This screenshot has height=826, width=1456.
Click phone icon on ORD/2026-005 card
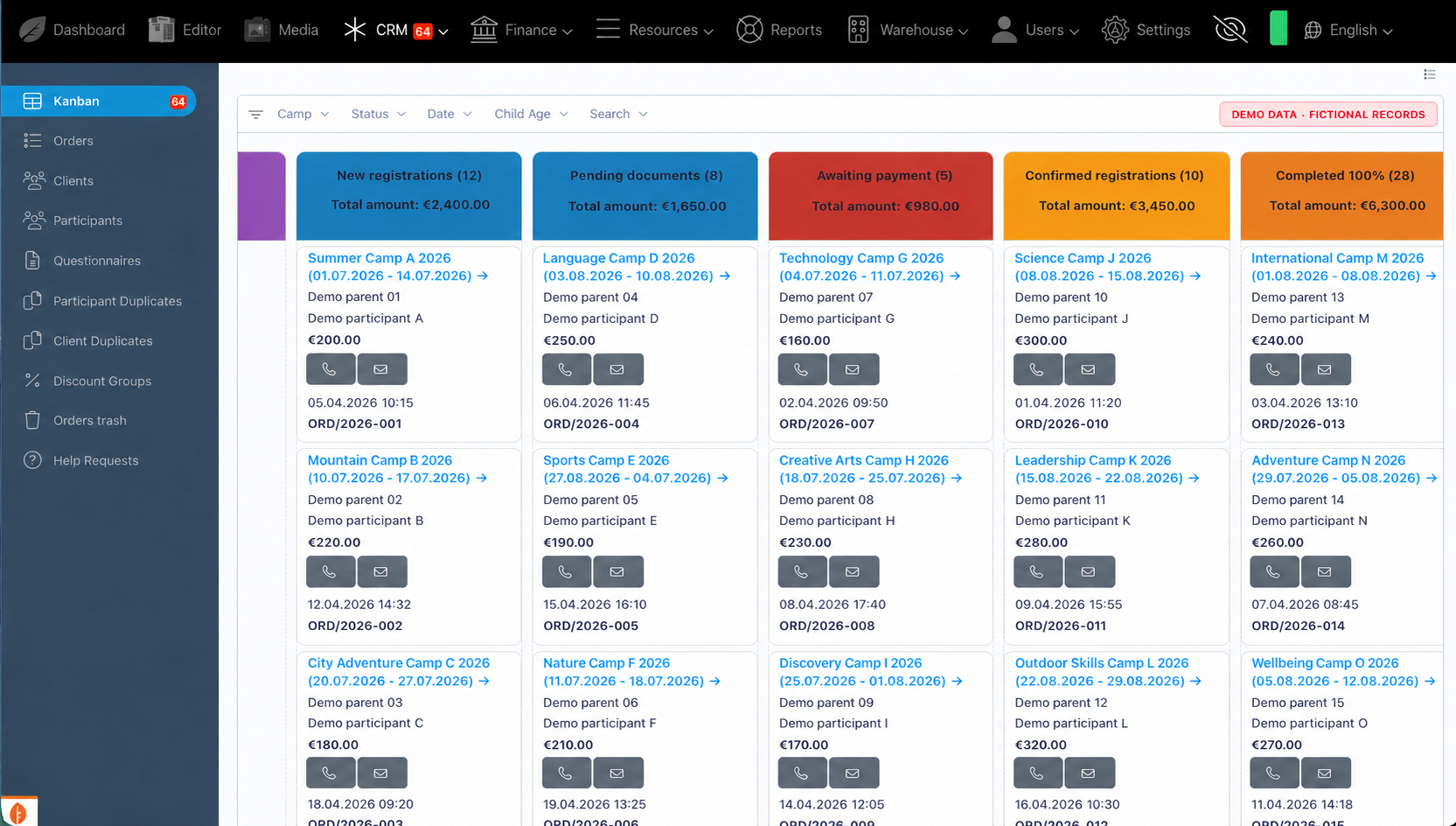click(566, 571)
